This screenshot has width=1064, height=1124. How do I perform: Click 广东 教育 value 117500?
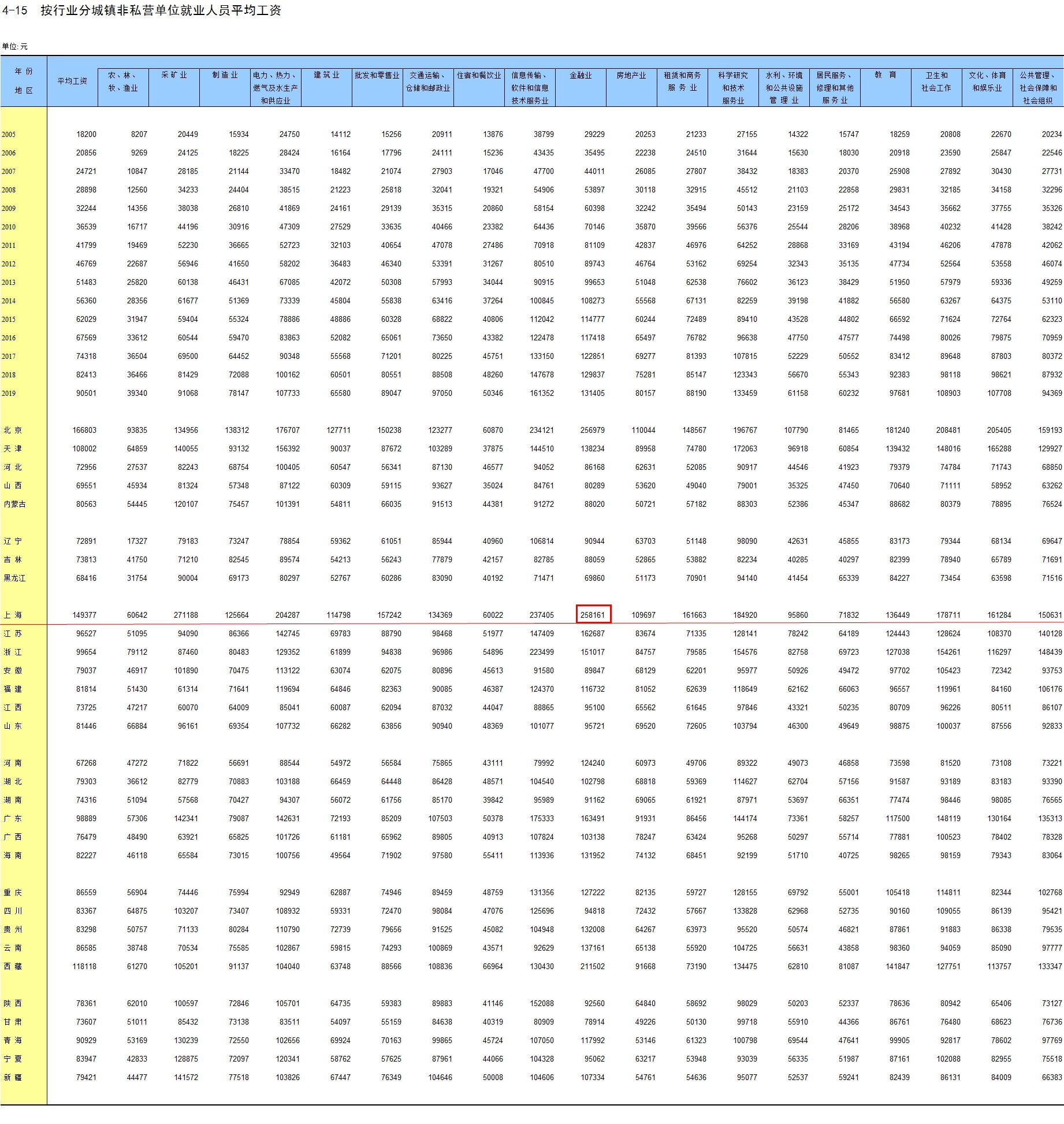[898, 819]
